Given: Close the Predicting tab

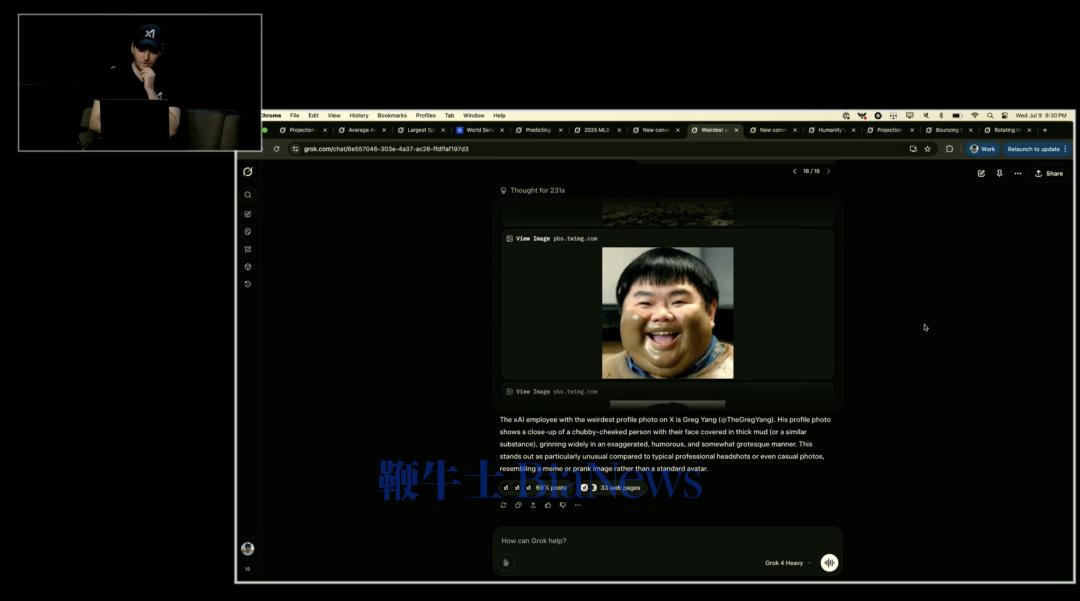Looking at the screenshot, I should 561,130.
